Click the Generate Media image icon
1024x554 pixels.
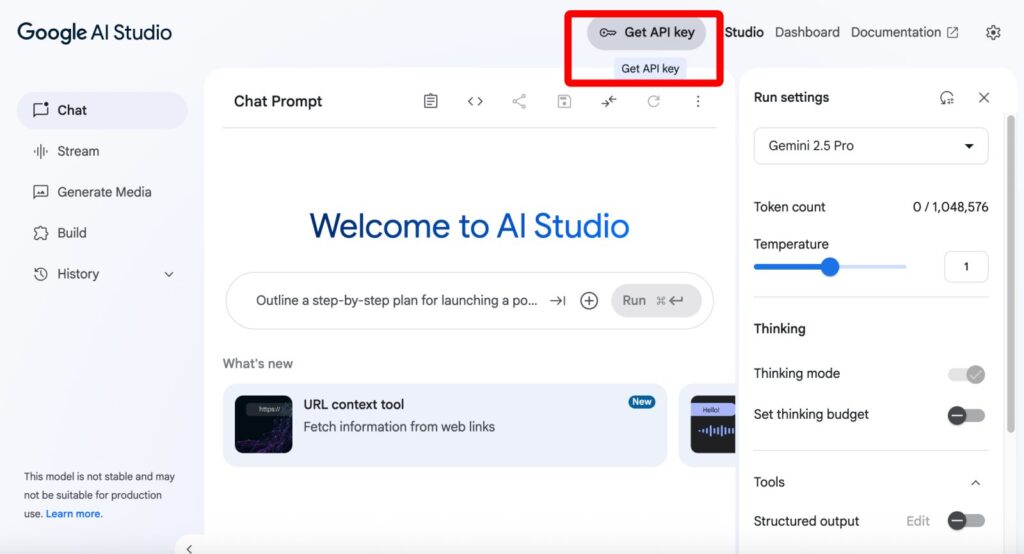(x=40, y=192)
